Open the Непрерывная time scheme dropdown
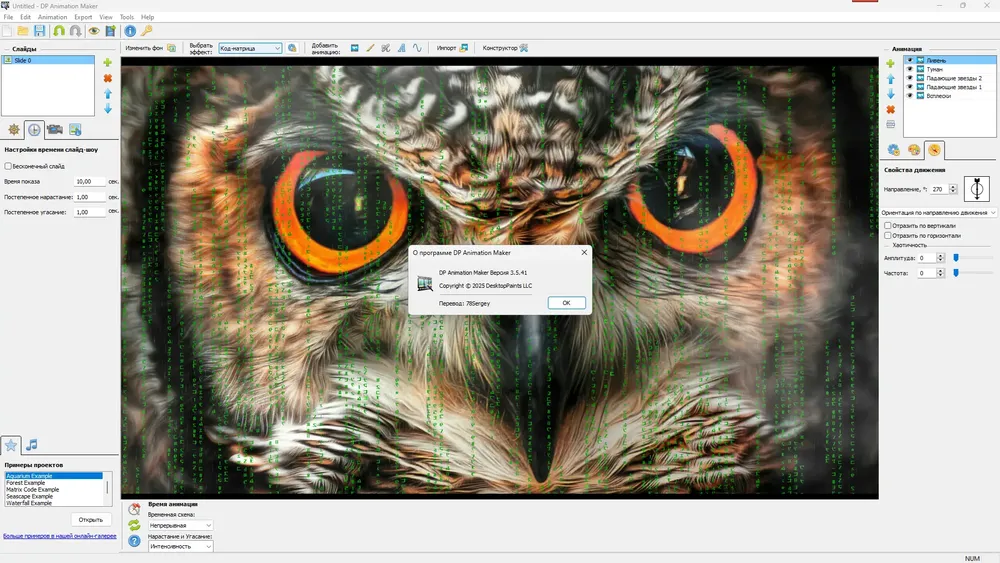 point(180,525)
